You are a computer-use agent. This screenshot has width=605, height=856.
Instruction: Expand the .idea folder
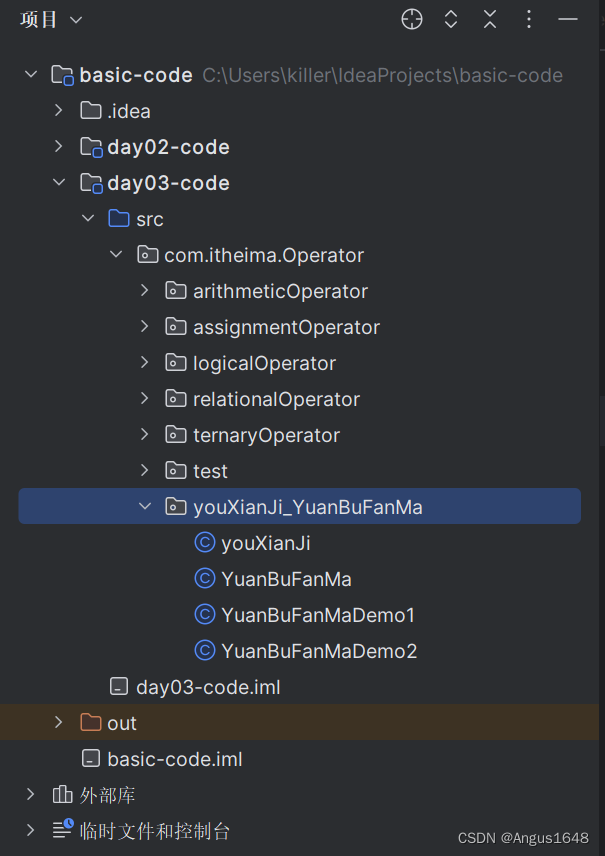[x=58, y=111]
